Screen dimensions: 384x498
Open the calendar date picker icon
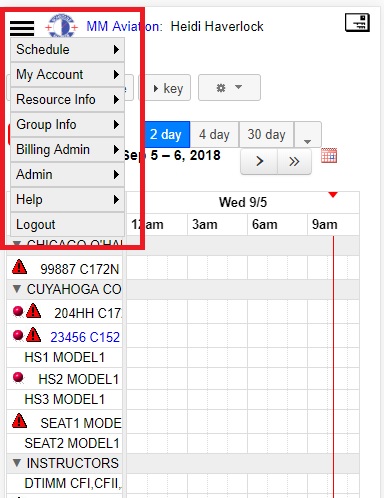[x=329, y=155]
